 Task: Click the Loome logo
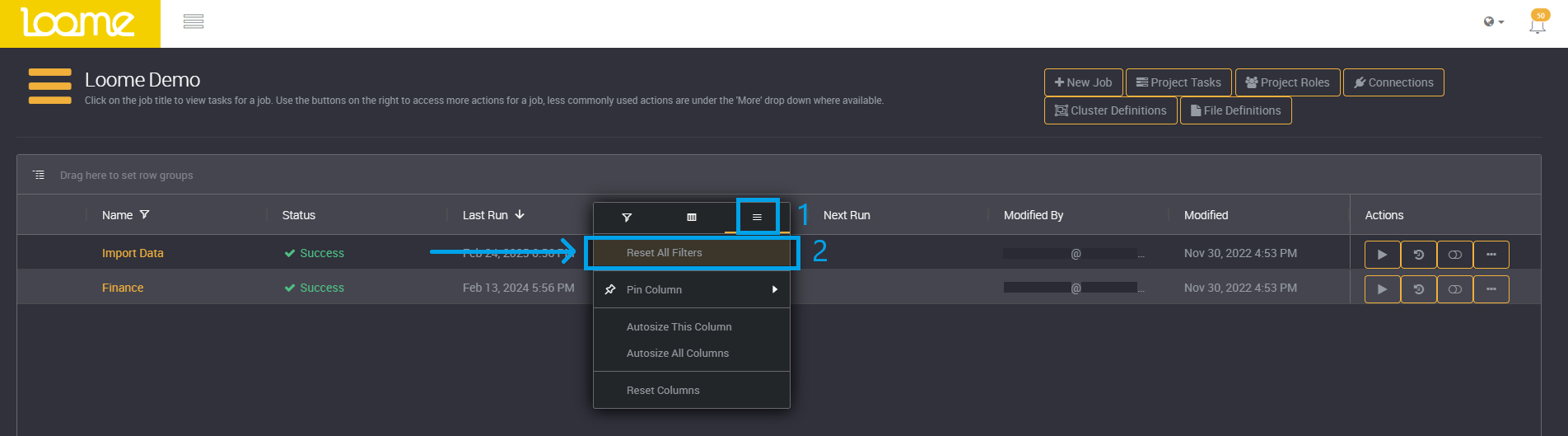click(79, 23)
